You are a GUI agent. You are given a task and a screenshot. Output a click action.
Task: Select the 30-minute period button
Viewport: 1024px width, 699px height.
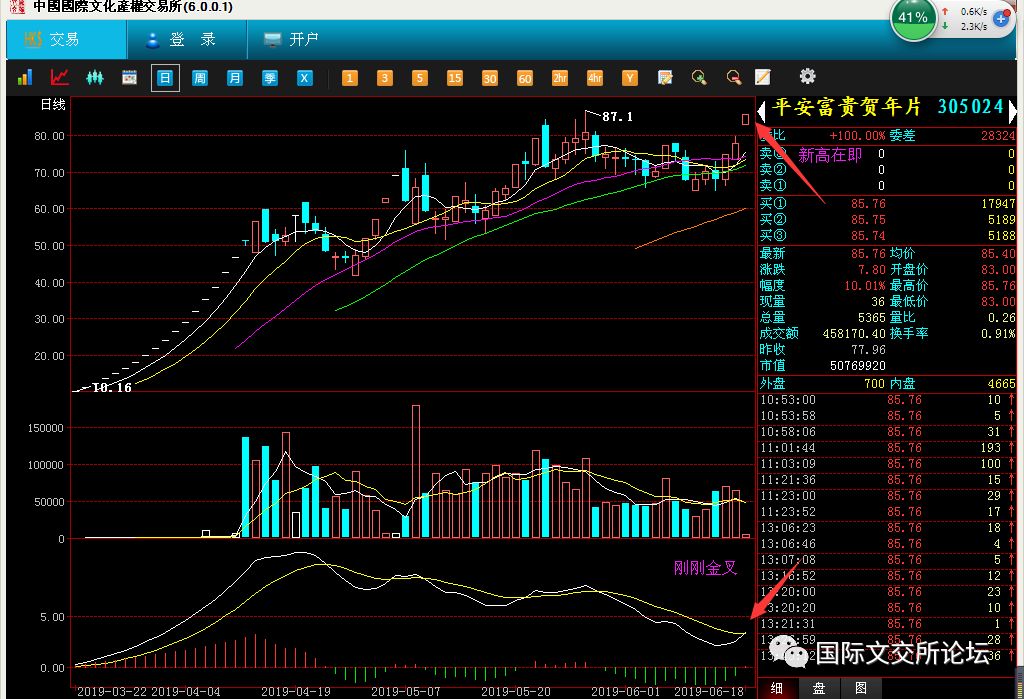pos(490,78)
